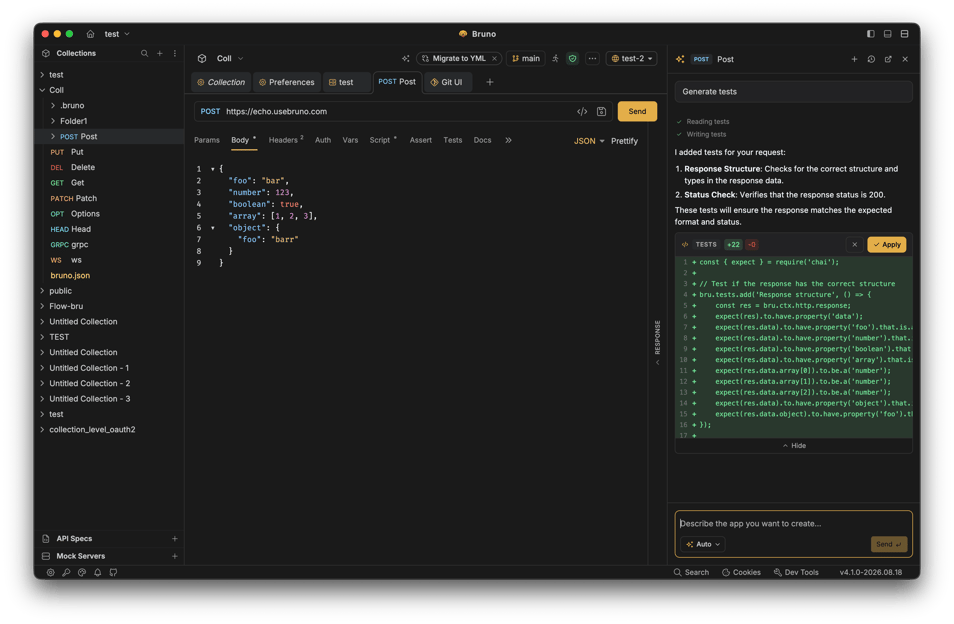The height and width of the screenshot is (624, 954).
Task: Focus the request URL field
Action: click(399, 111)
